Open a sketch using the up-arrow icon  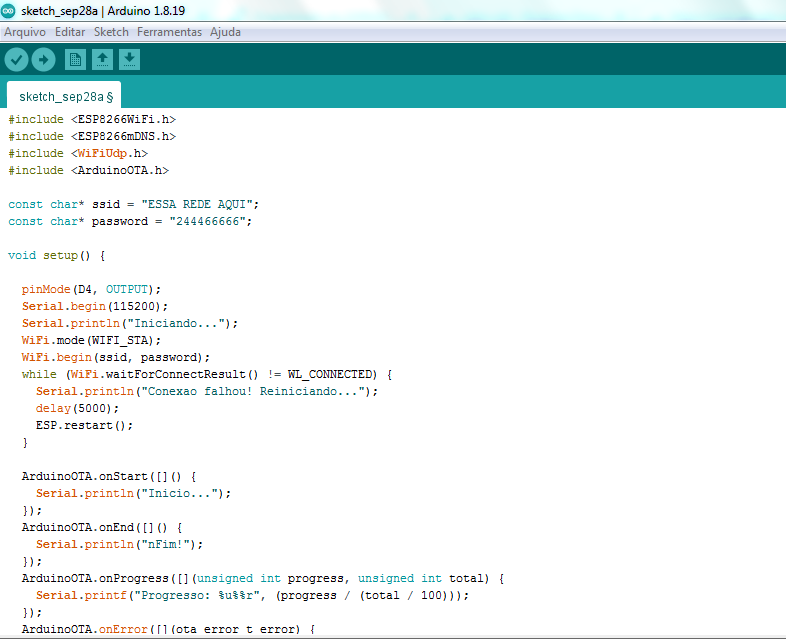(102, 60)
